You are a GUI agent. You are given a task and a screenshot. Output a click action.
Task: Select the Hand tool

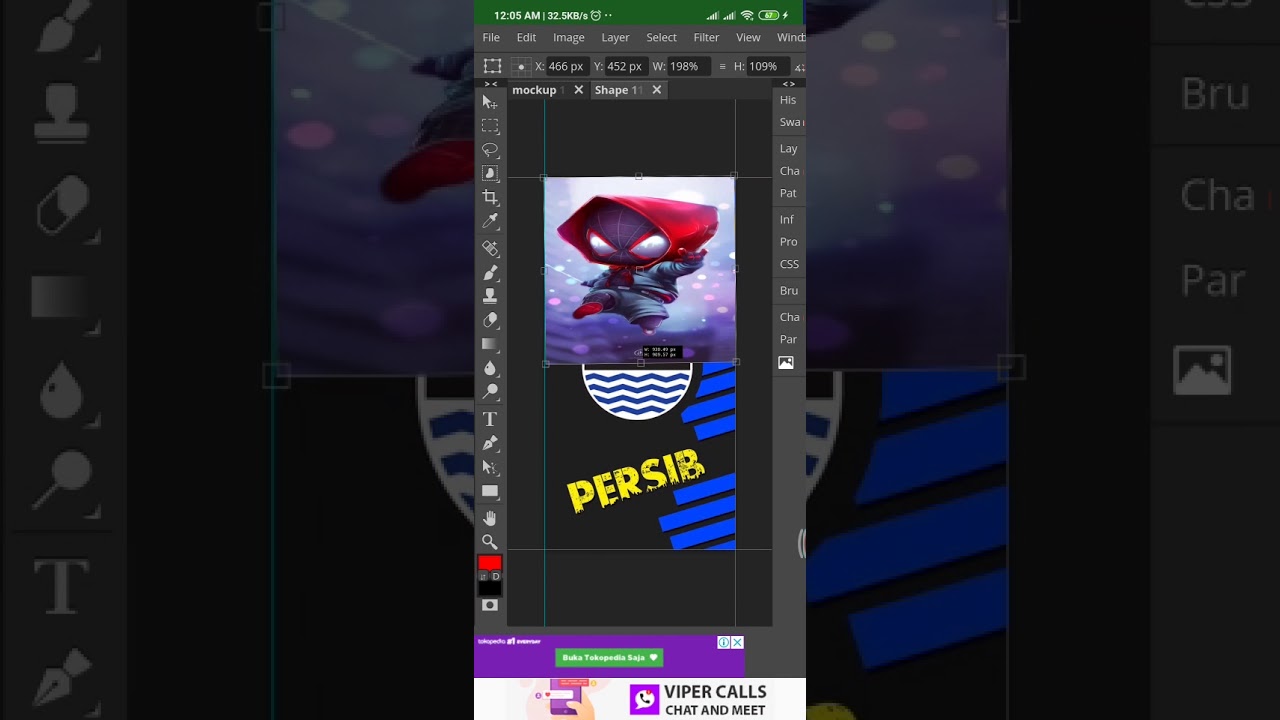(490, 518)
